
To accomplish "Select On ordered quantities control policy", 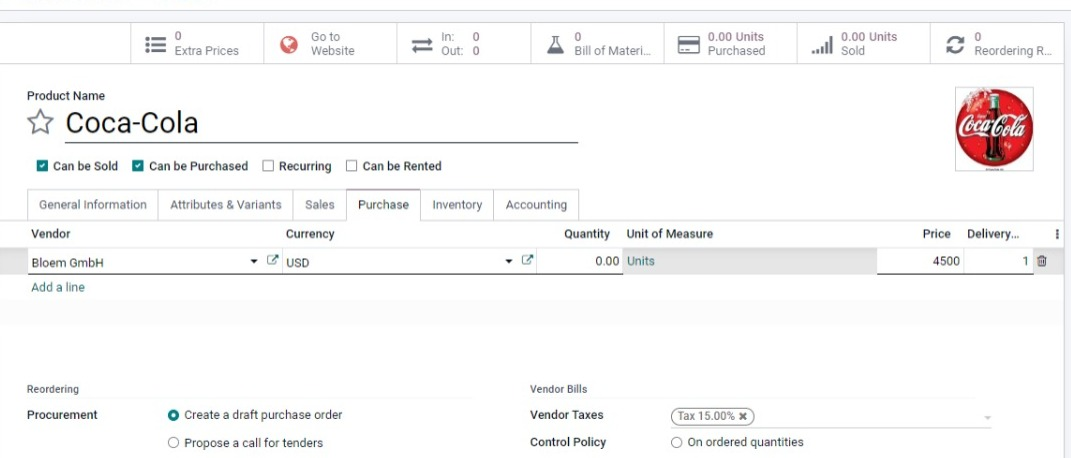I will coord(676,442).
